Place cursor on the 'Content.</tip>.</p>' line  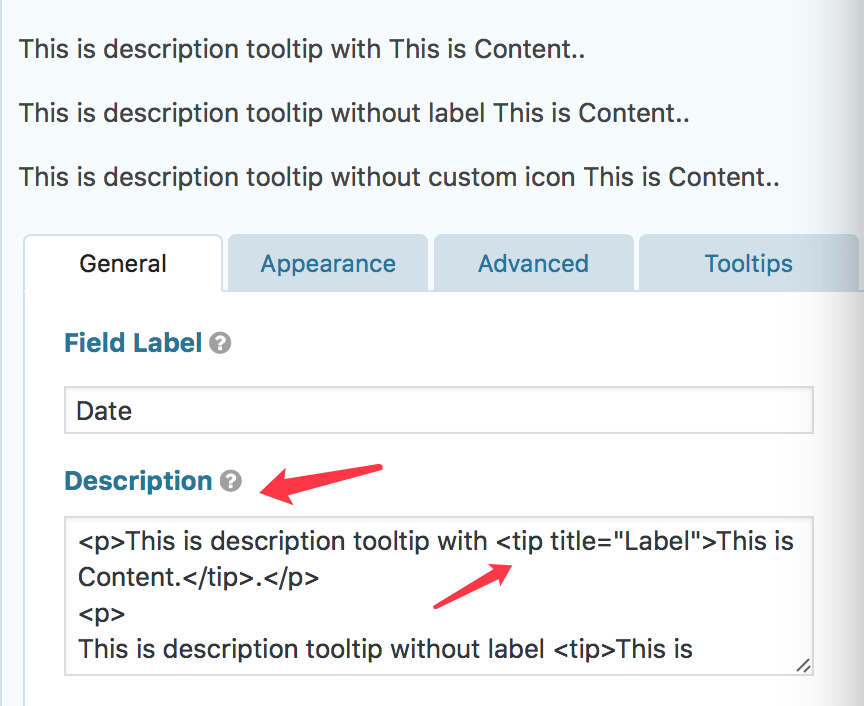(x=198, y=578)
